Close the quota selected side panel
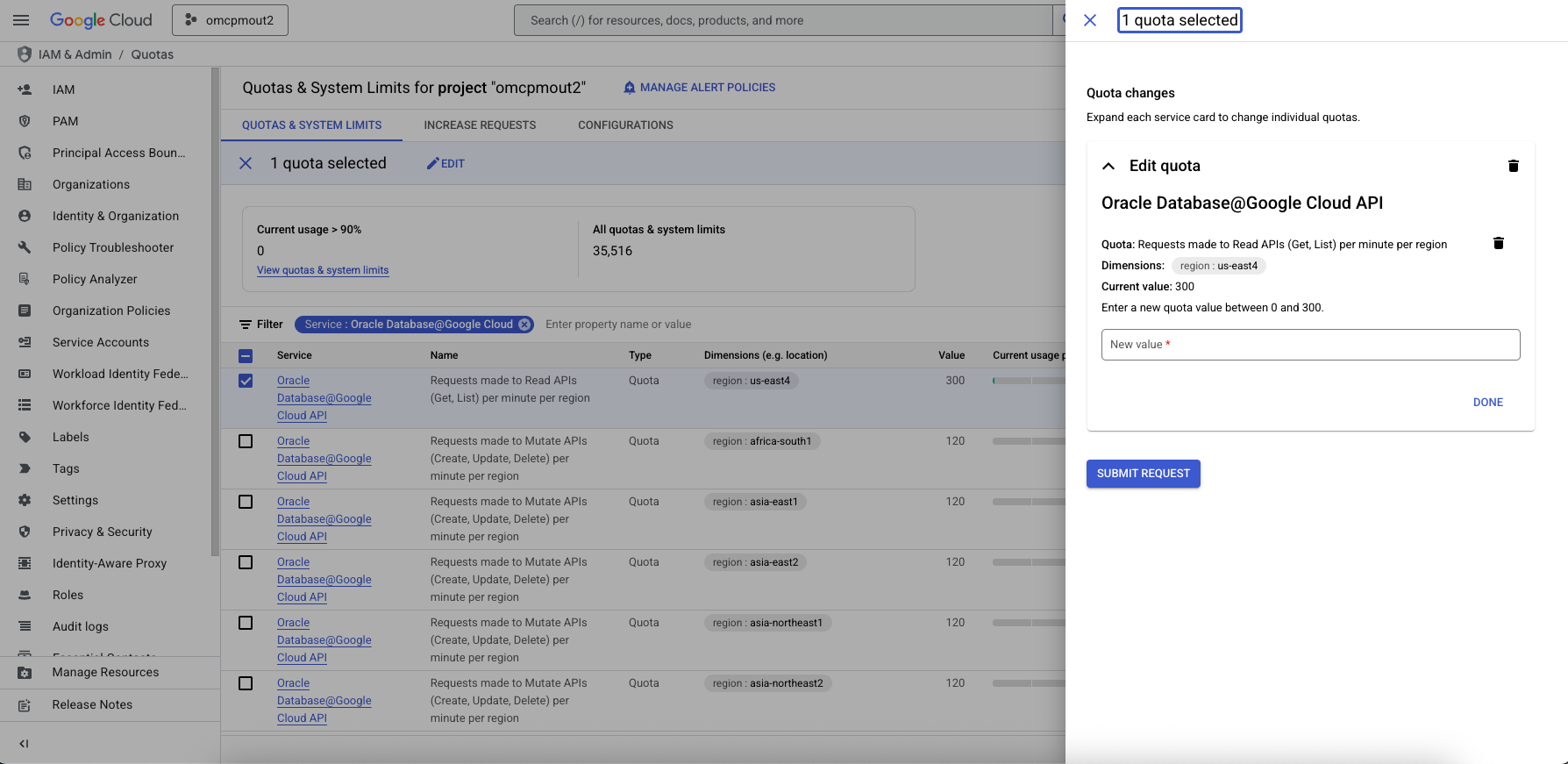This screenshot has width=1568, height=764. pyautogui.click(x=1090, y=20)
